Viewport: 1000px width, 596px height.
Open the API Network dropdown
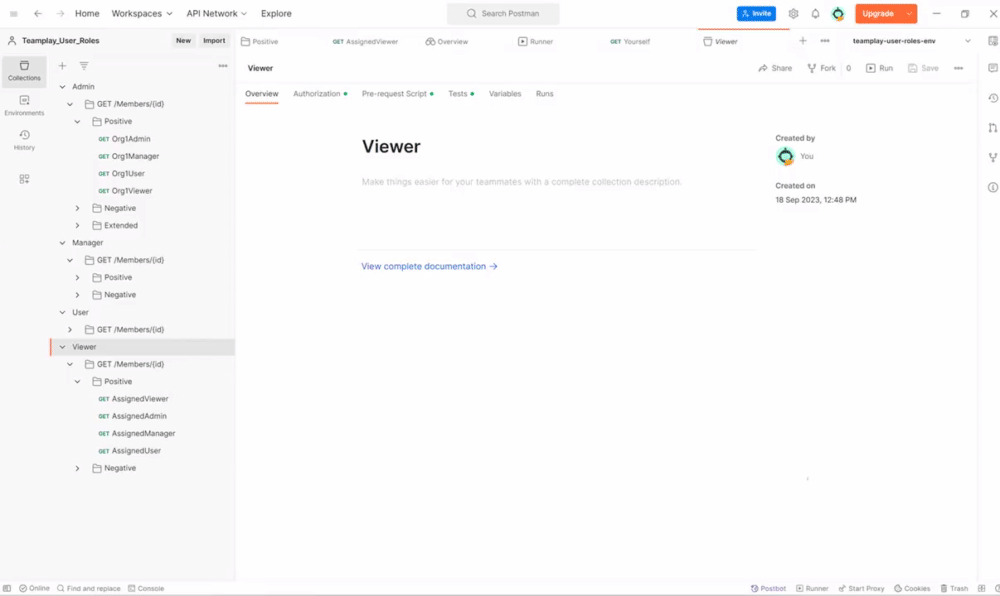pos(216,13)
